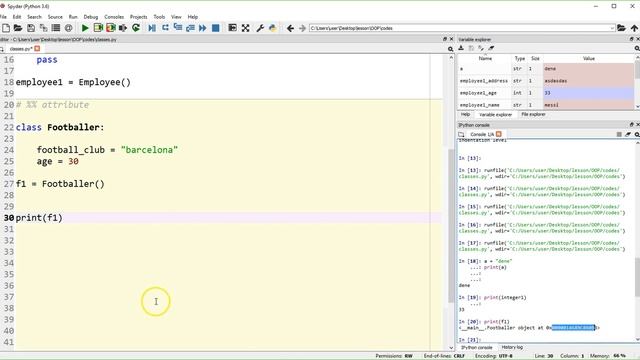Sort variables by Type column header
Screen dimensions: 640x360
(520, 59)
